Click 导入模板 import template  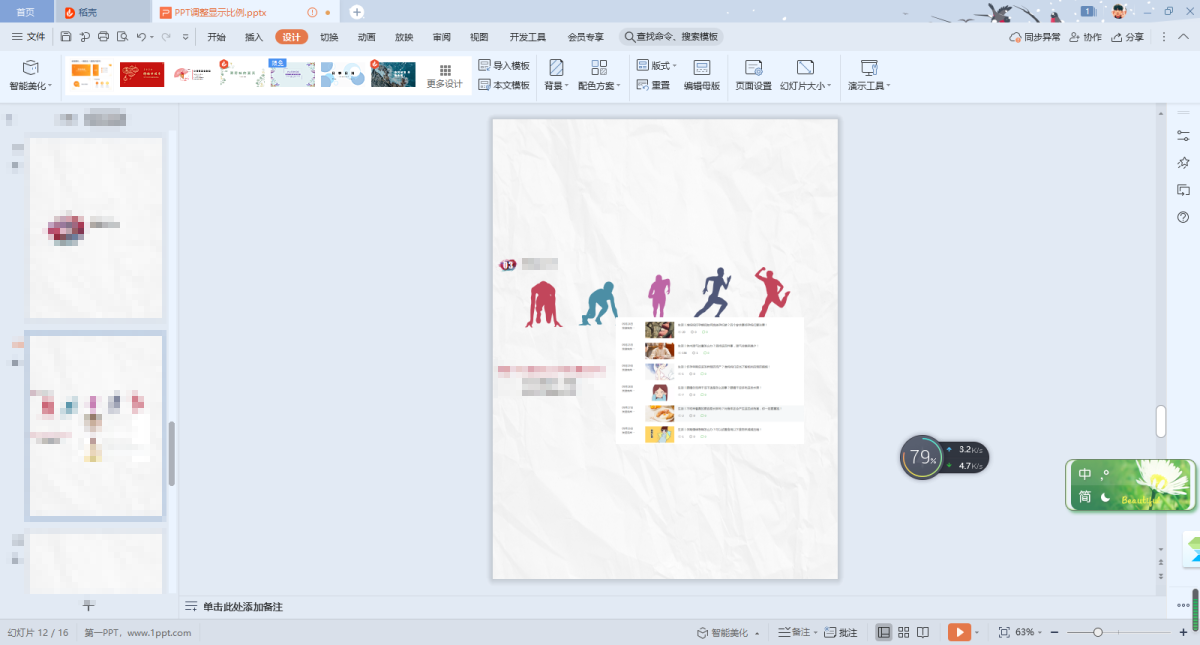click(x=504, y=65)
